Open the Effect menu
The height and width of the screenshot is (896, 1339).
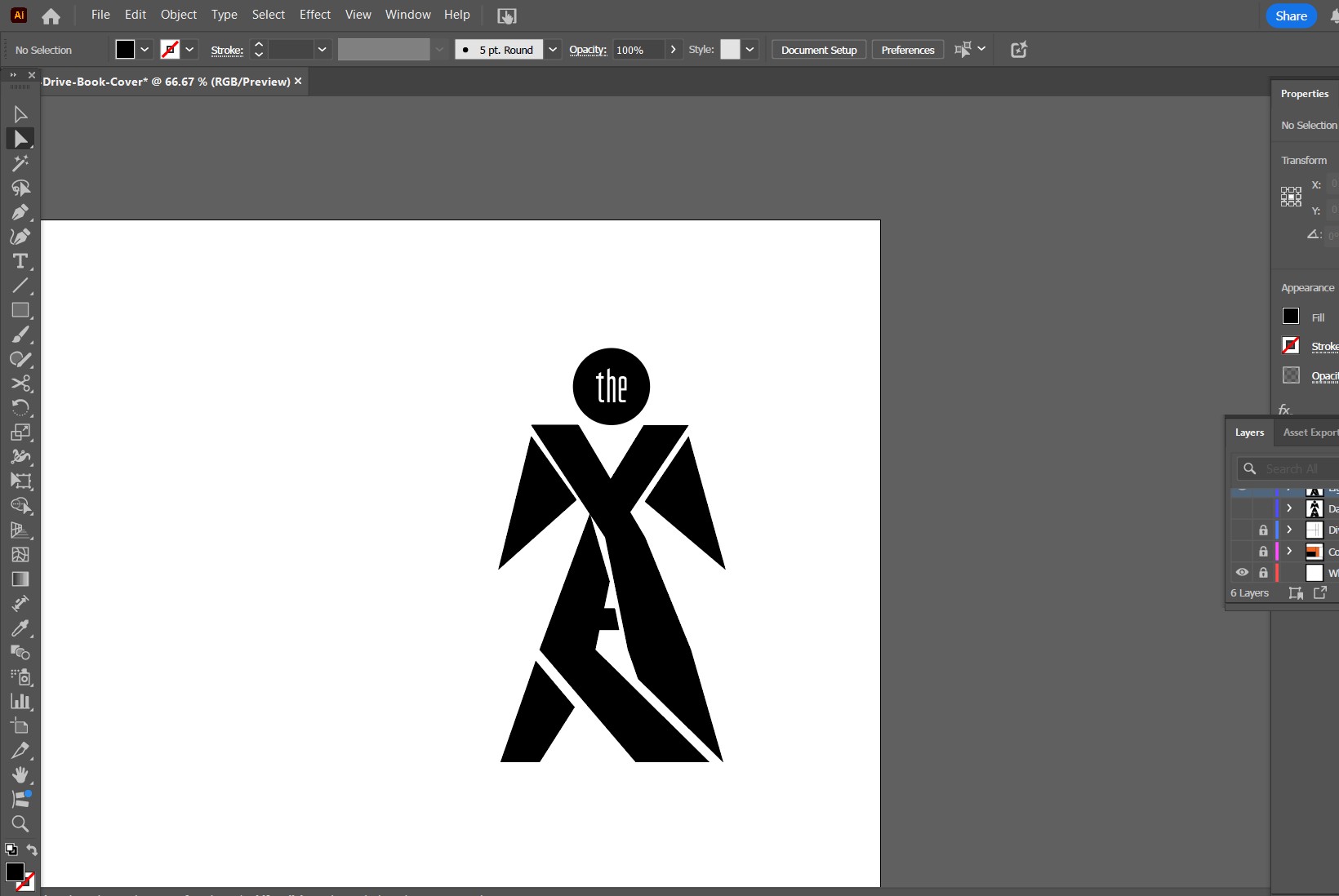(314, 15)
